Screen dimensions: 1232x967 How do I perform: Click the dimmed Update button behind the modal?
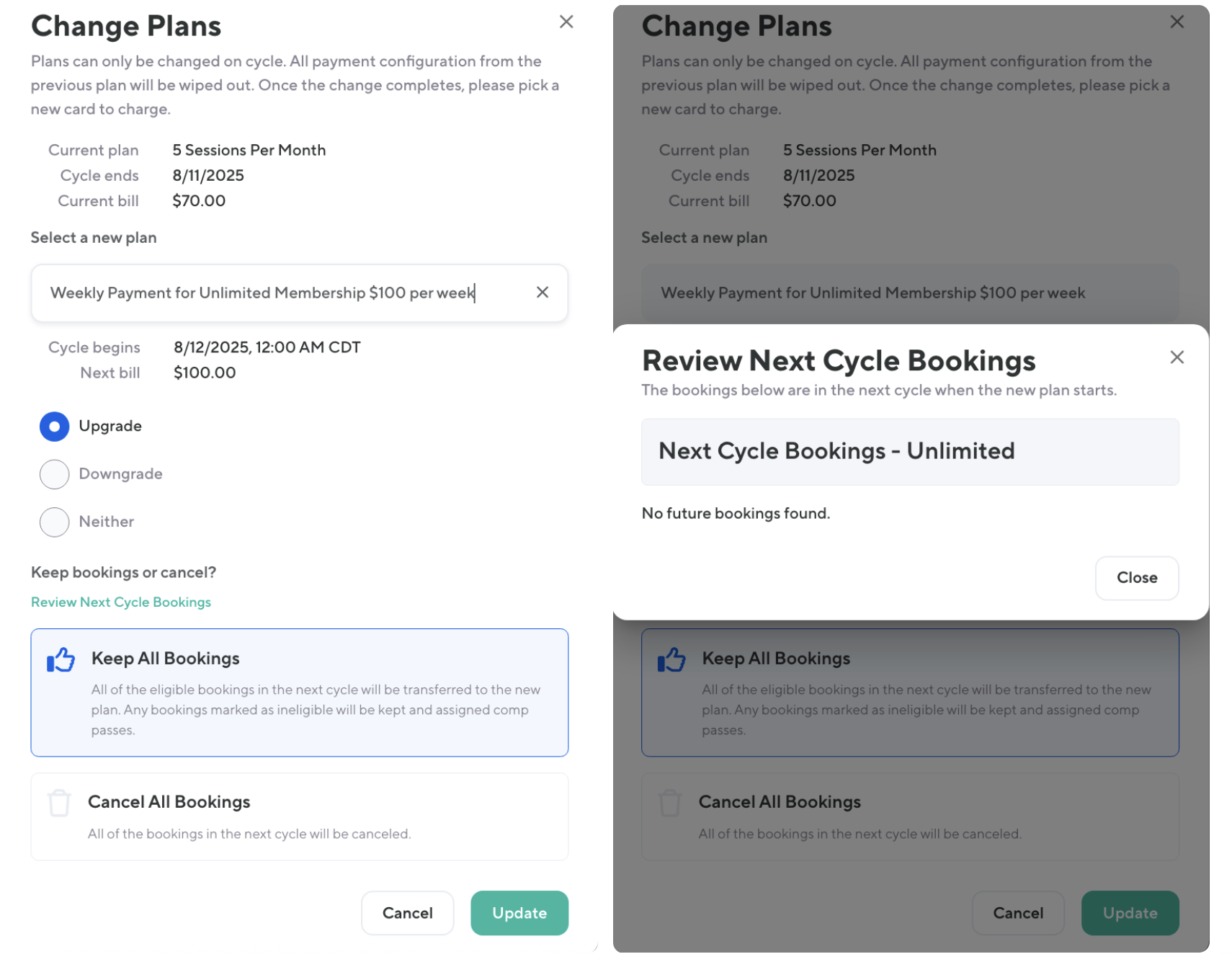[1129, 913]
